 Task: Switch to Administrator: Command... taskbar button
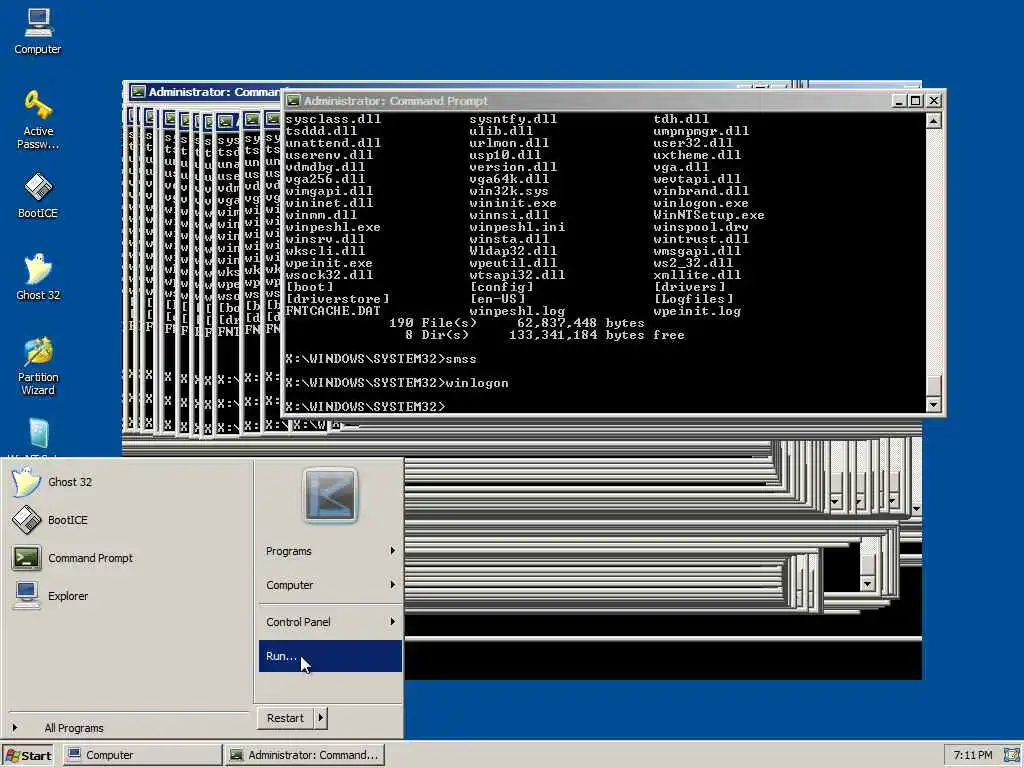tap(305, 755)
